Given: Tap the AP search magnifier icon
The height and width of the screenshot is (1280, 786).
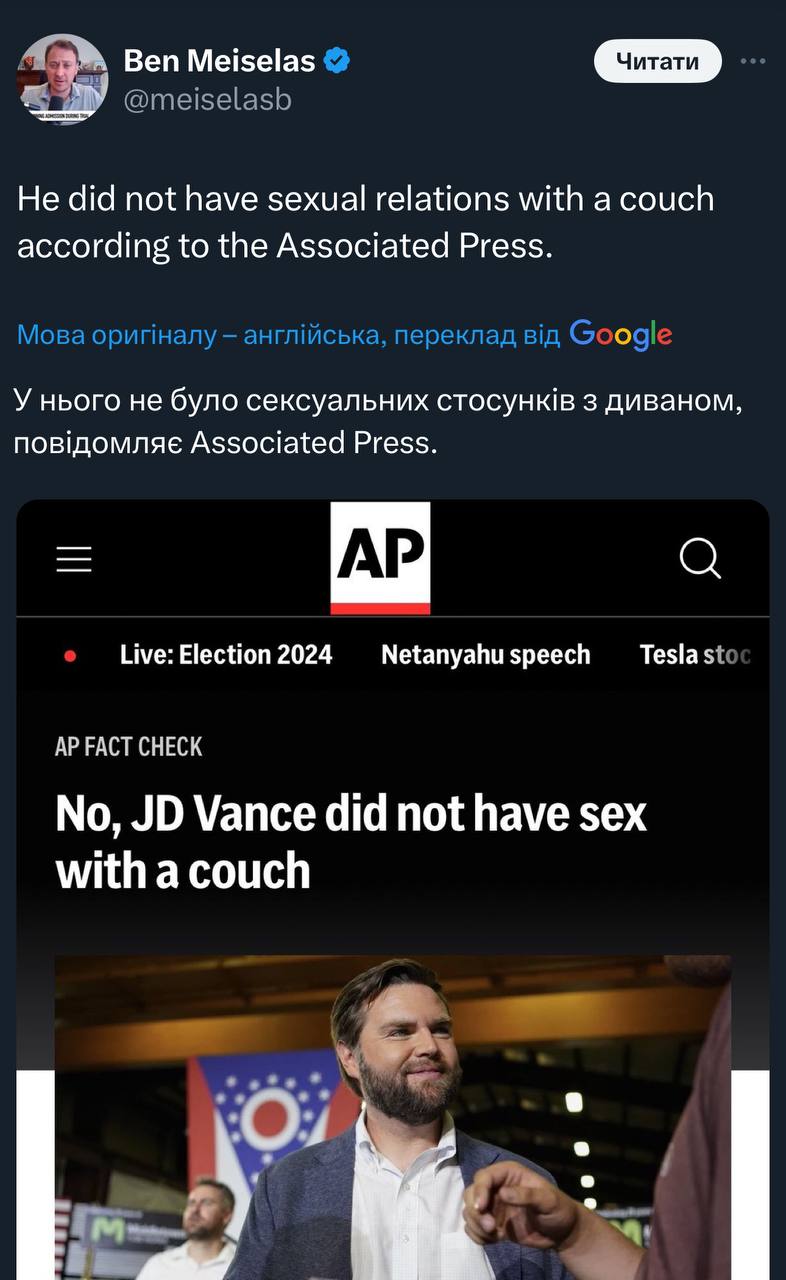Looking at the screenshot, I should pos(700,558).
